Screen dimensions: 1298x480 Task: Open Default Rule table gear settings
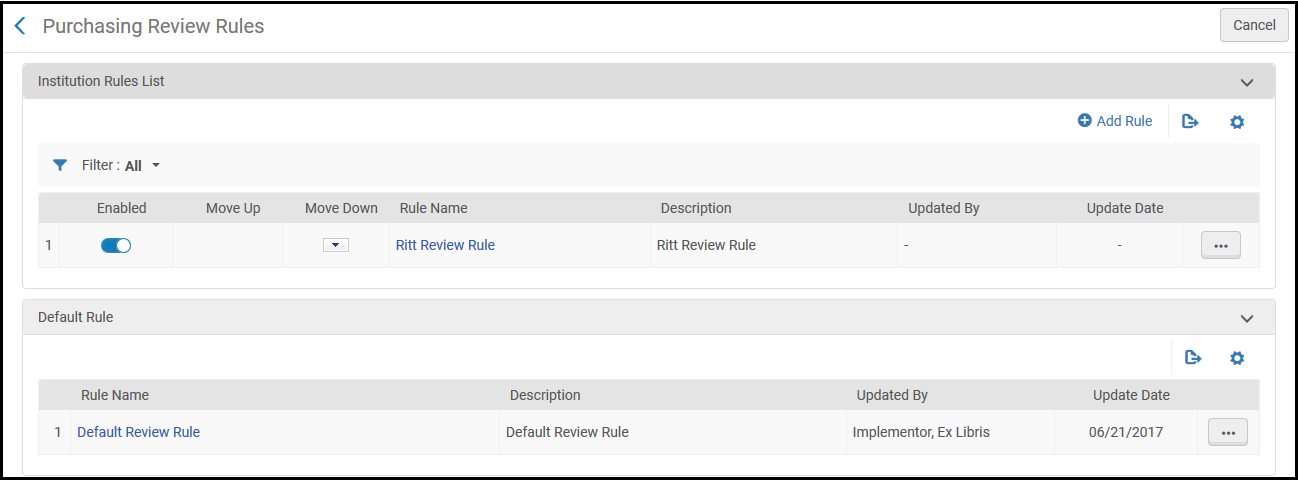(1237, 358)
